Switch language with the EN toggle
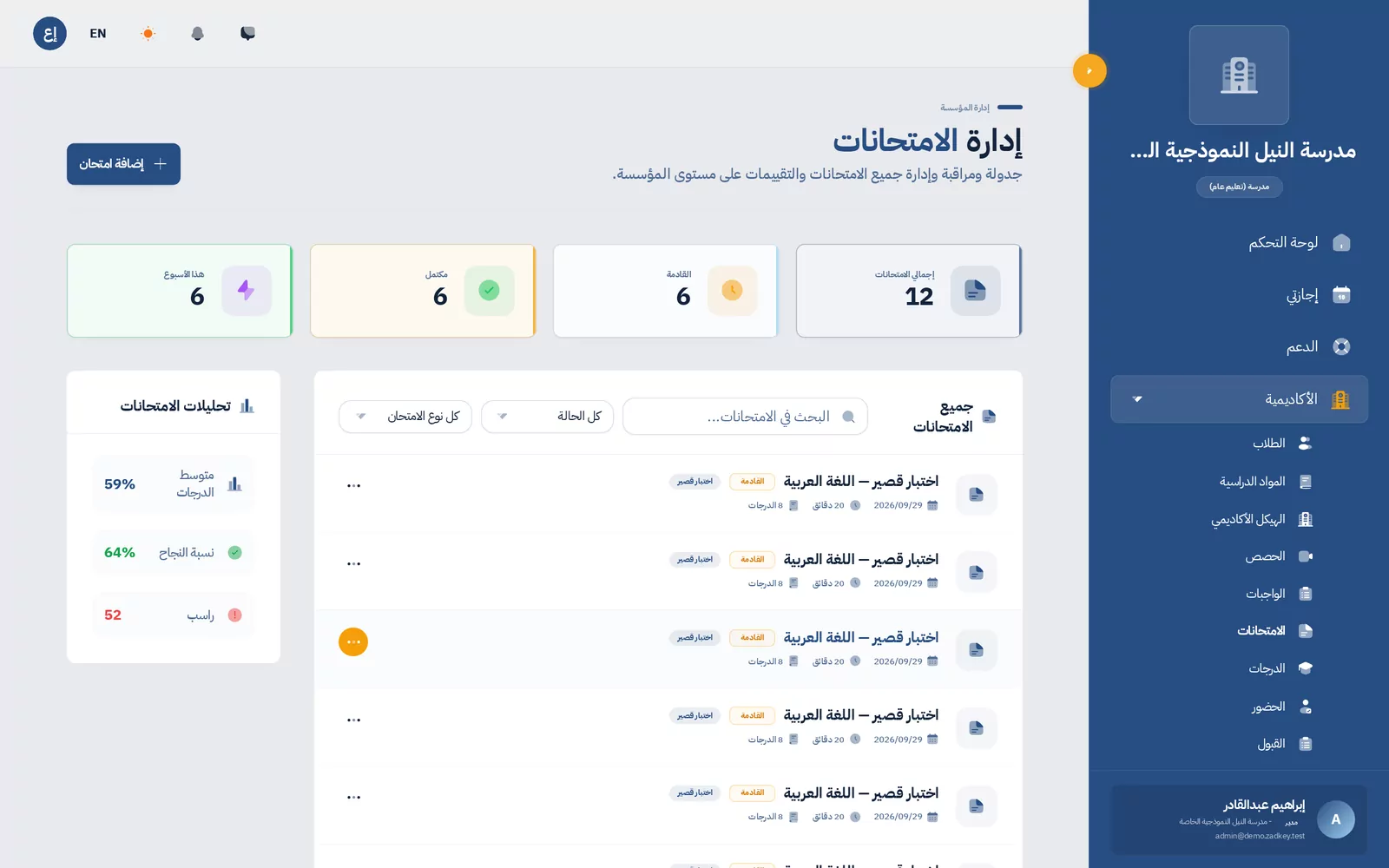Image resolution: width=1389 pixels, height=868 pixels. pos(98,34)
